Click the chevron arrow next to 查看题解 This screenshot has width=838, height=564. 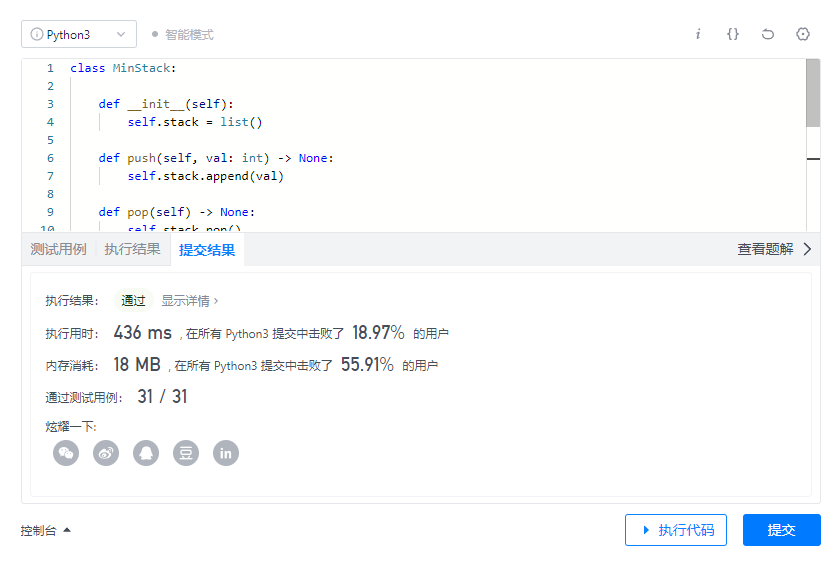(x=808, y=249)
